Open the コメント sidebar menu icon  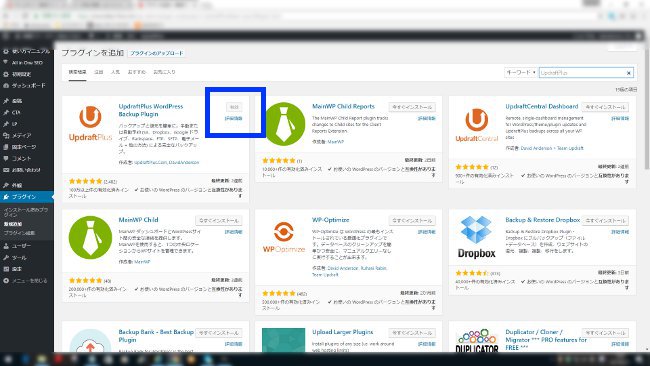click(6, 158)
